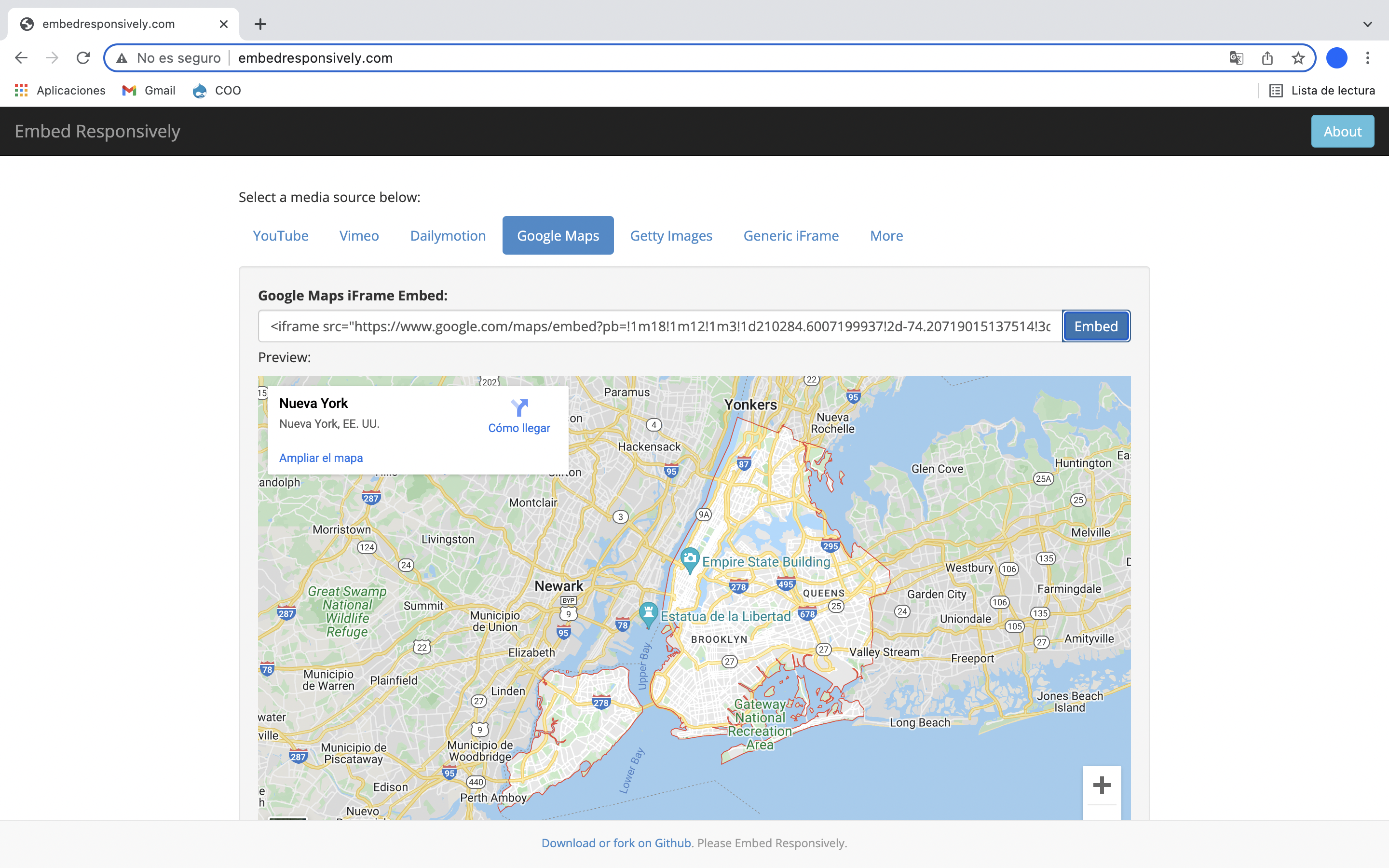
Task: Open the Gmail bookmark
Action: pyautogui.click(x=149, y=90)
